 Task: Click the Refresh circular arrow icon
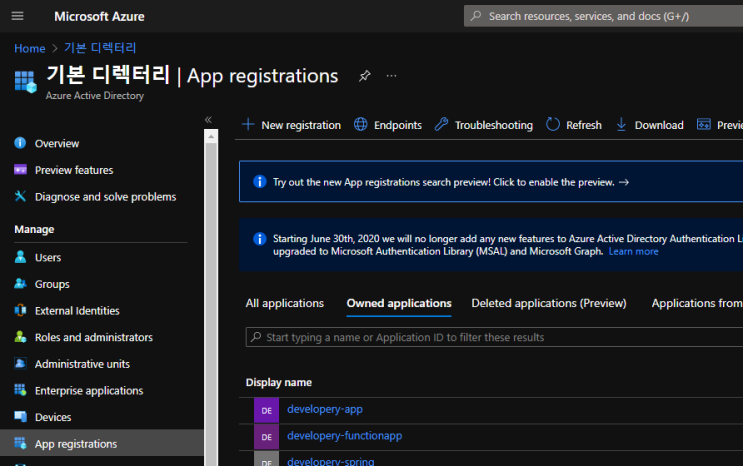(x=553, y=124)
